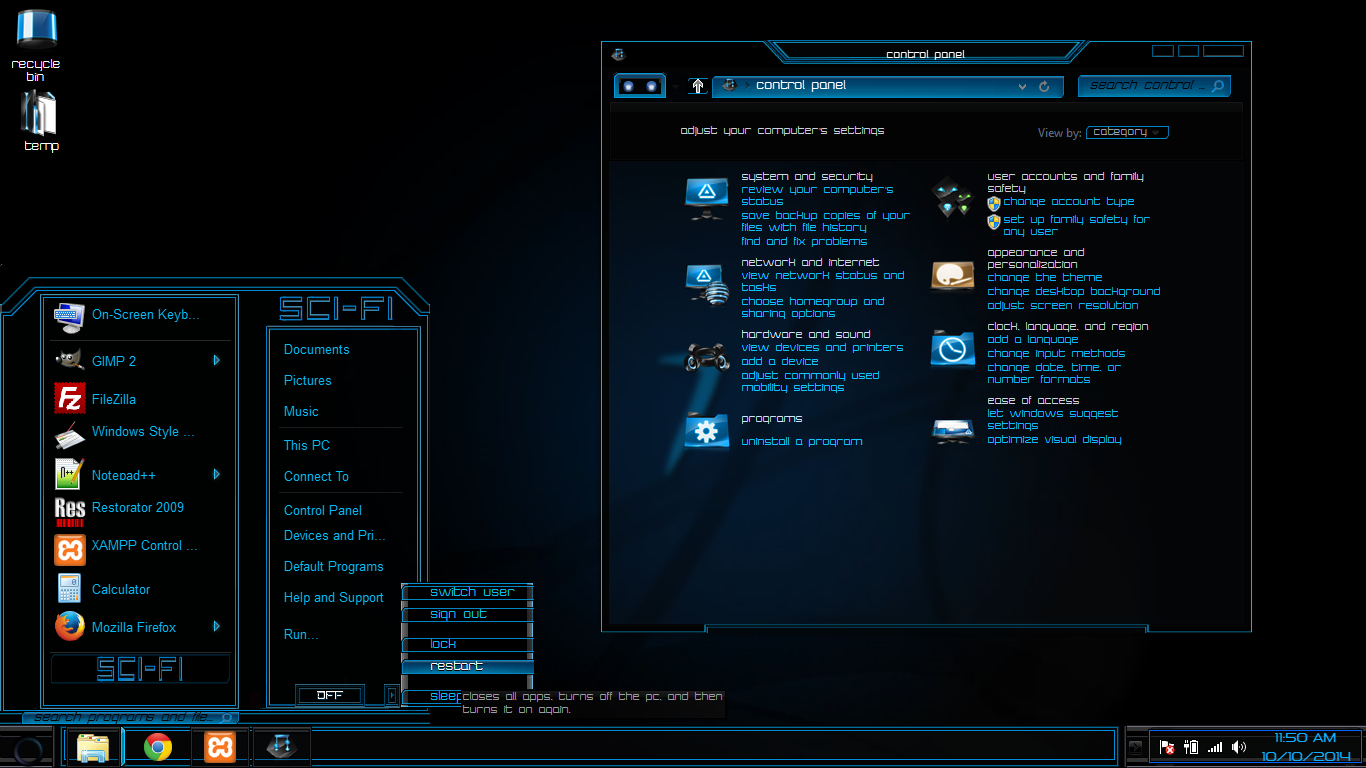This screenshot has height=768, width=1366.
Task: Click 'add a device' link
Action: pyautogui.click(x=780, y=362)
